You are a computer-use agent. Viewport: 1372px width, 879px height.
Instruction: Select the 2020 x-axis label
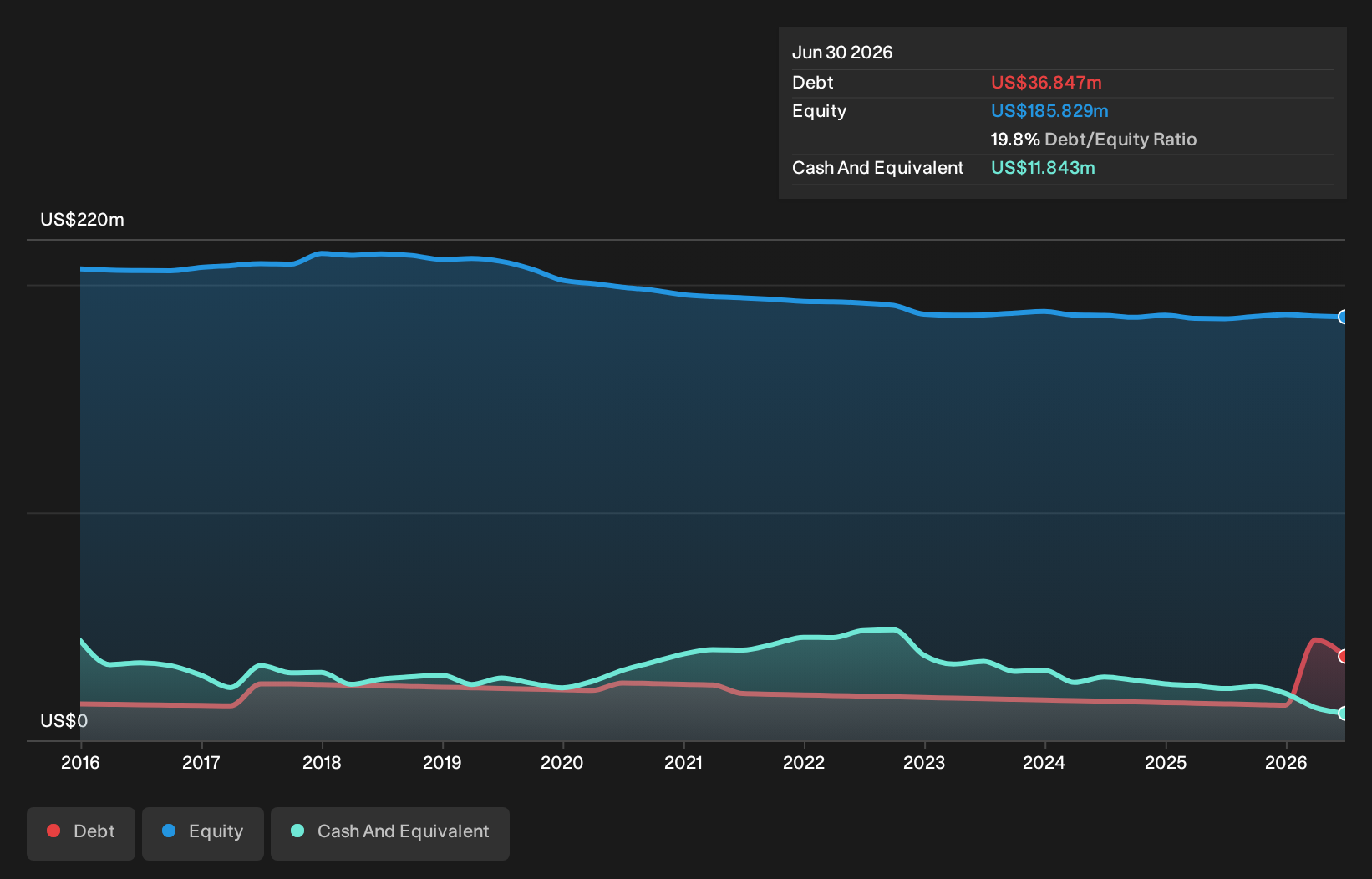click(562, 762)
